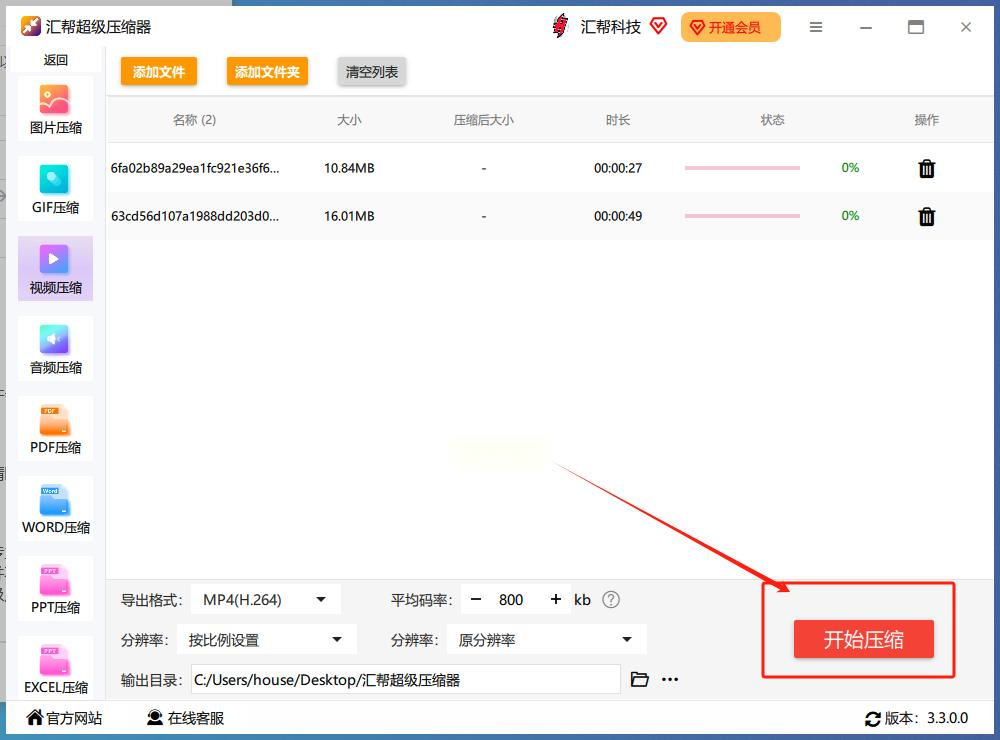Image resolution: width=1000 pixels, height=740 pixels.
Task: Open the 图片压缩 image compression tool
Action: coord(55,108)
